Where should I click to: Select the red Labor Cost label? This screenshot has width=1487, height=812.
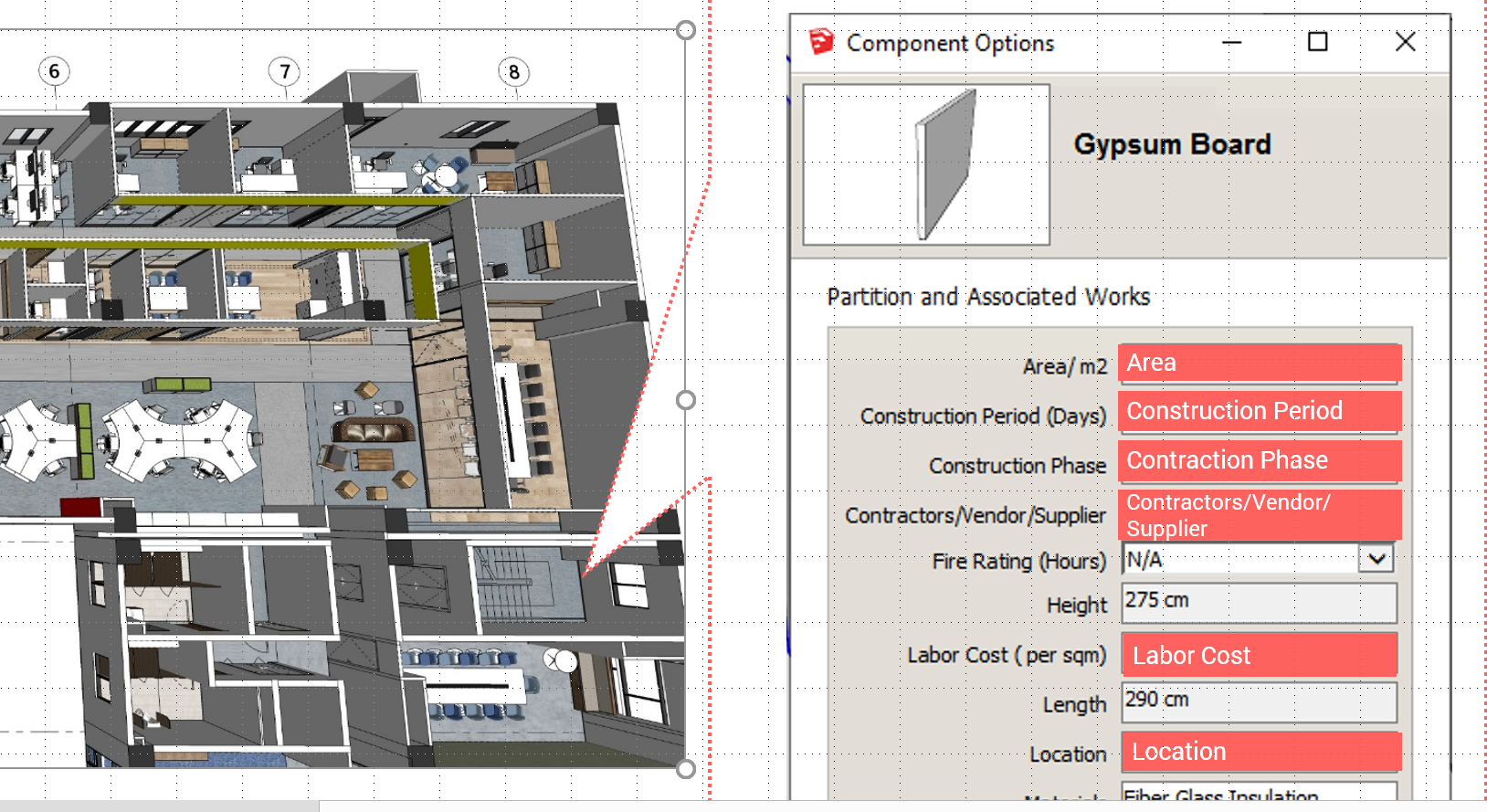click(x=1259, y=655)
